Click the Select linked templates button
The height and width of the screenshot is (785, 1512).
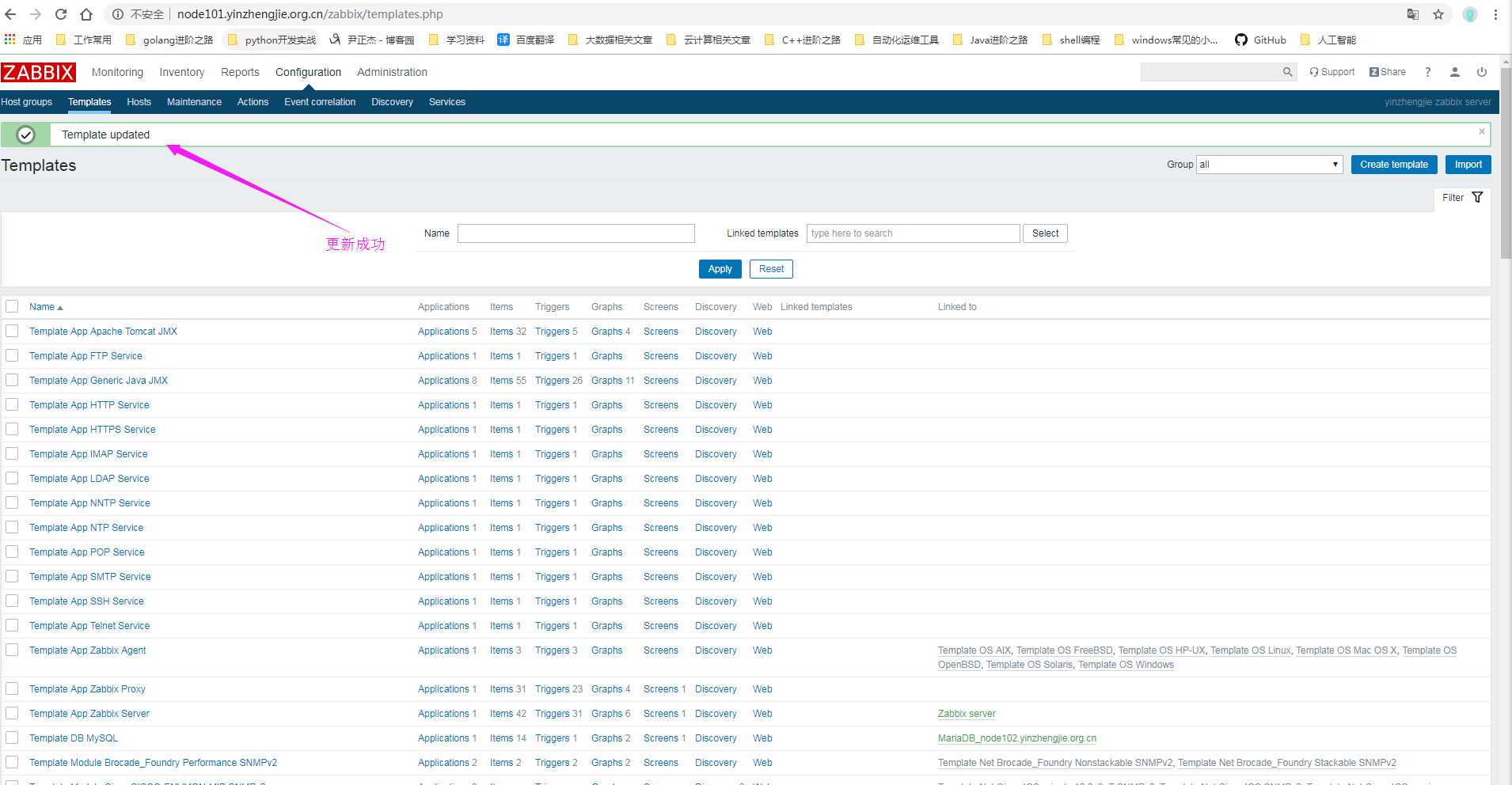(1045, 233)
